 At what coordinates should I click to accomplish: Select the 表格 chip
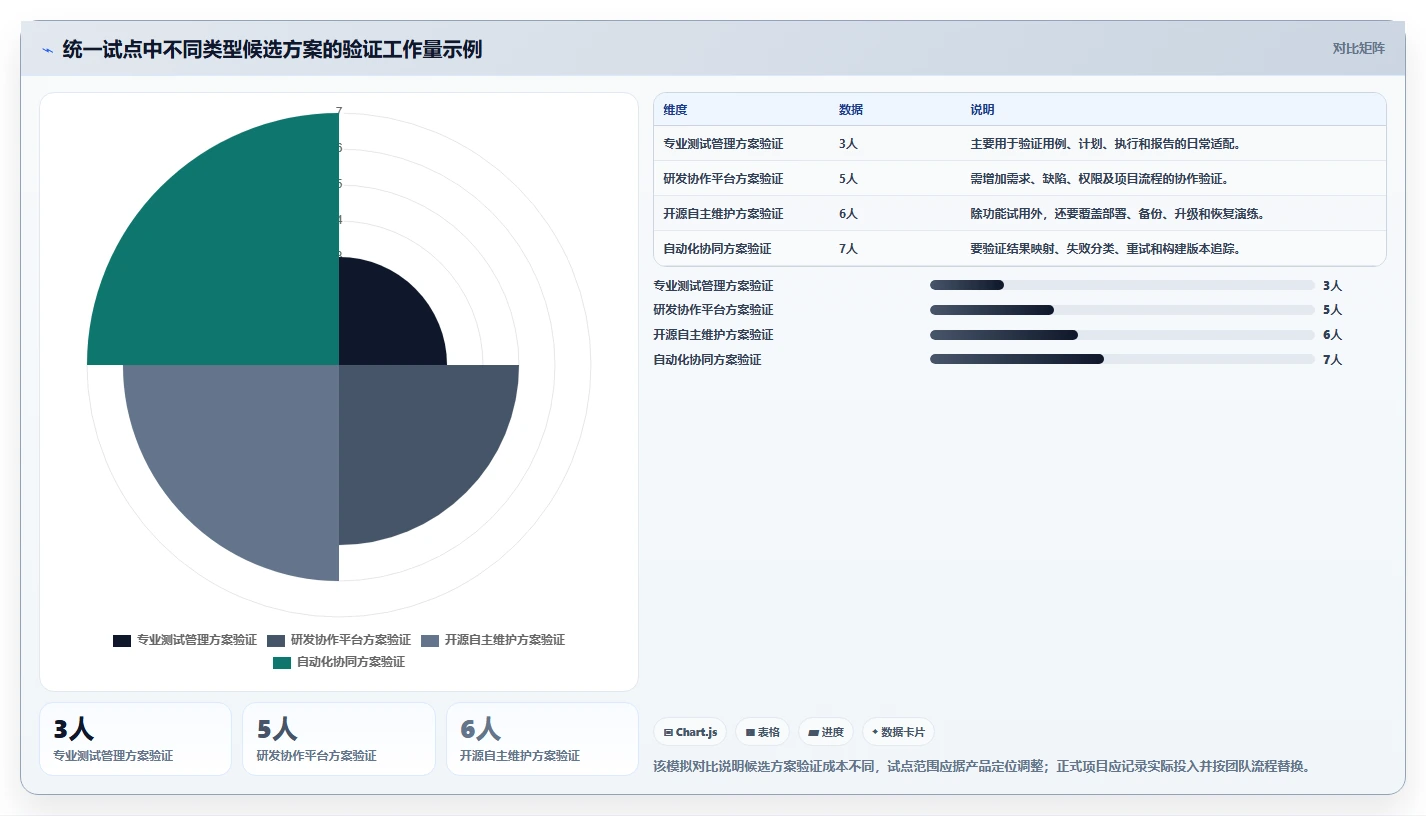click(762, 732)
